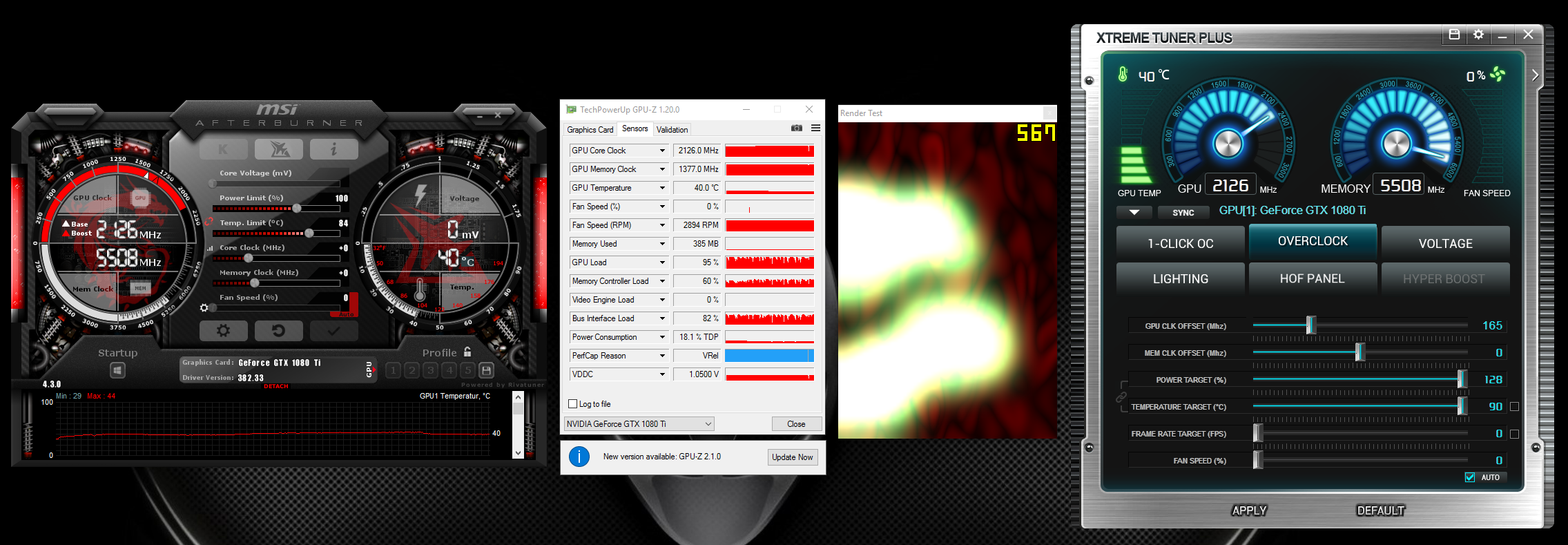Open the Afterburner OC scanner icon
1568x545 pixels.
tap(278, 149)
